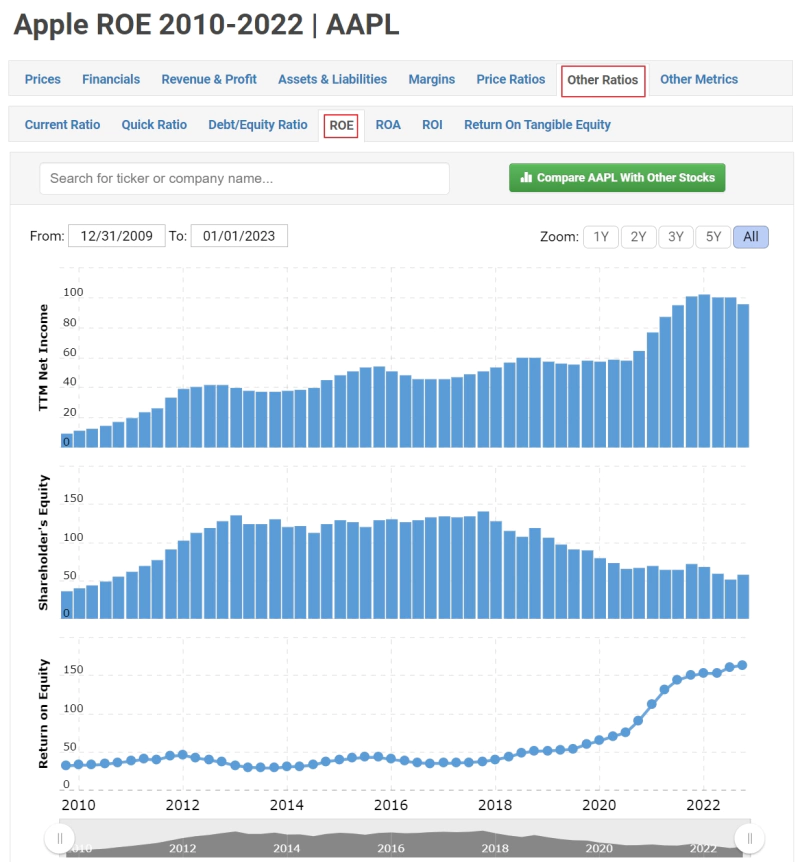The width and height of the screenshot is (800, 862).
Task: Open the Other Metrics tab
Action: [x=699, y=79]
